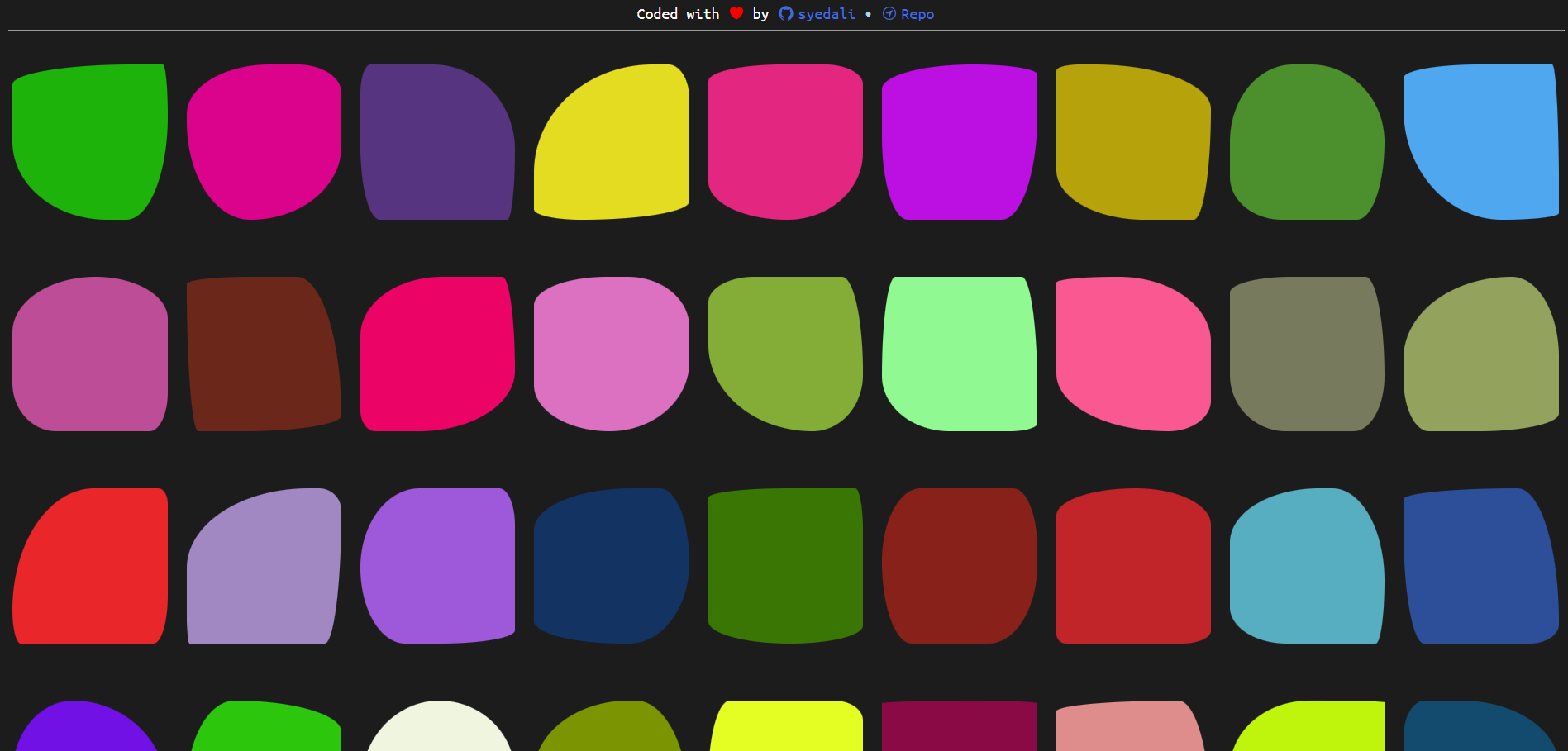Screen dimensions: 1568x751
Task: Click the olive green blob at row two's right
Action: [x=1481, y=353]
